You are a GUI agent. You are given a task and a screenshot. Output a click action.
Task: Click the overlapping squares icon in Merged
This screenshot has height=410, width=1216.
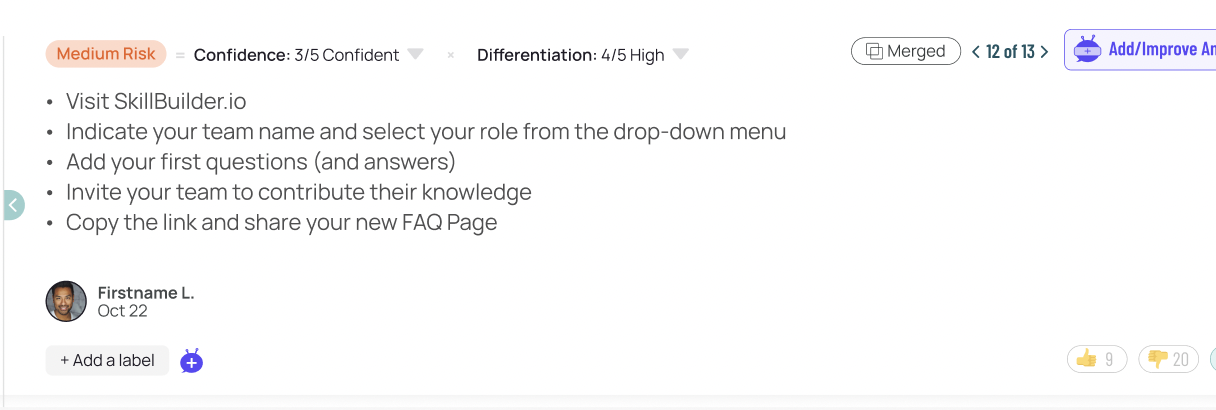click(x=874, y=51)
